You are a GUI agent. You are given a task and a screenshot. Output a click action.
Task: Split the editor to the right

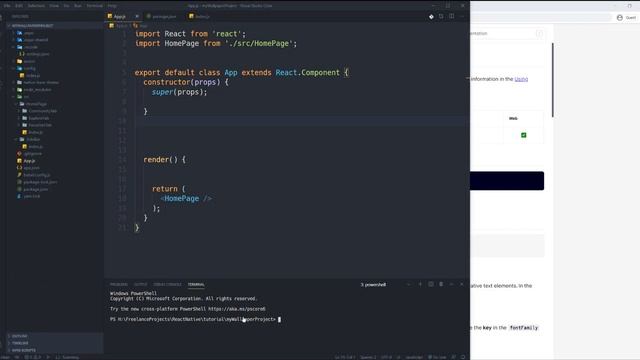pyautogui.click(x=451, y=16)
